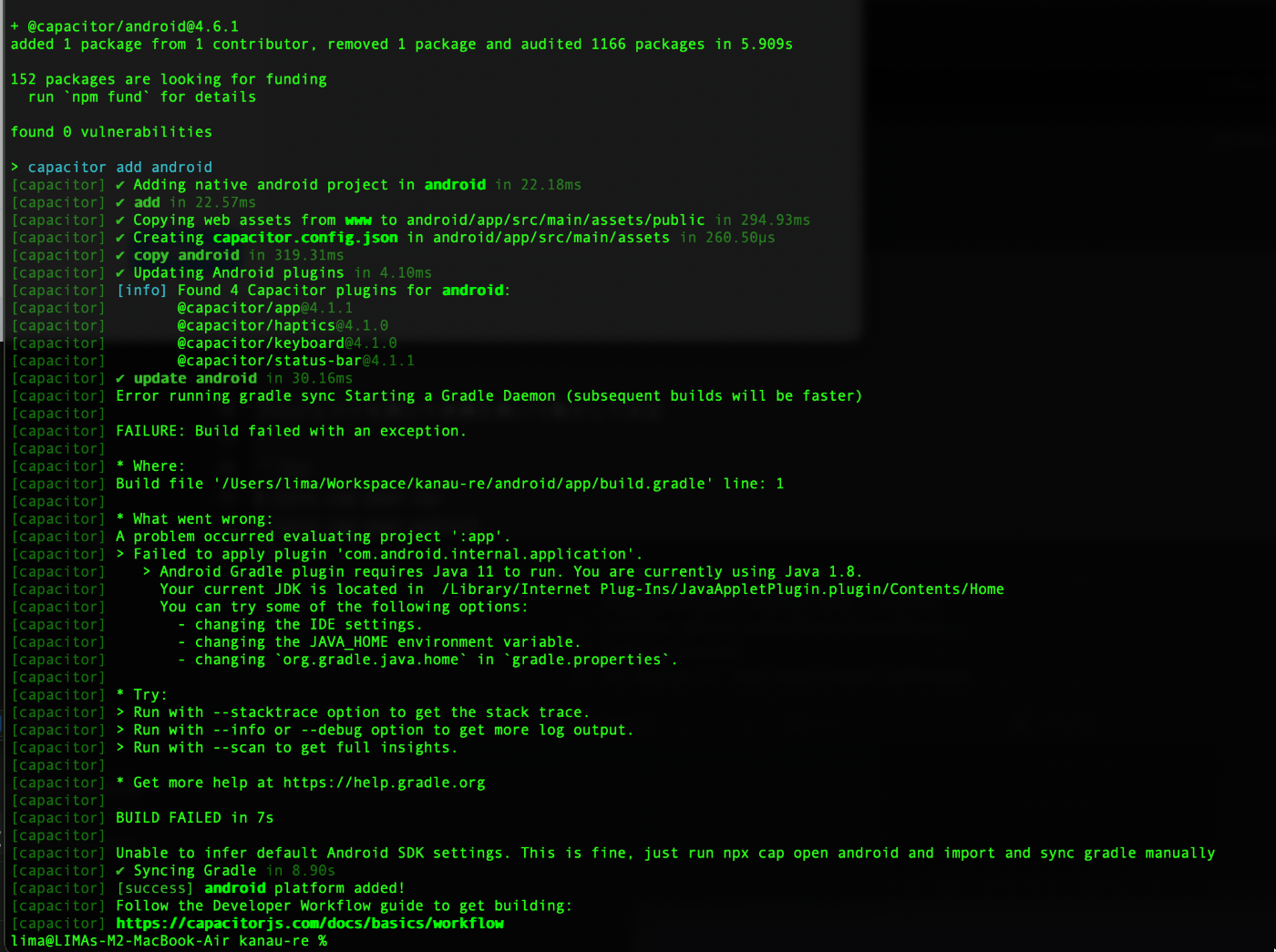The height and width of the screenshot is (952, 1276).
Task: Click '152 packages are looking for funding'
Action: point(169,79)
